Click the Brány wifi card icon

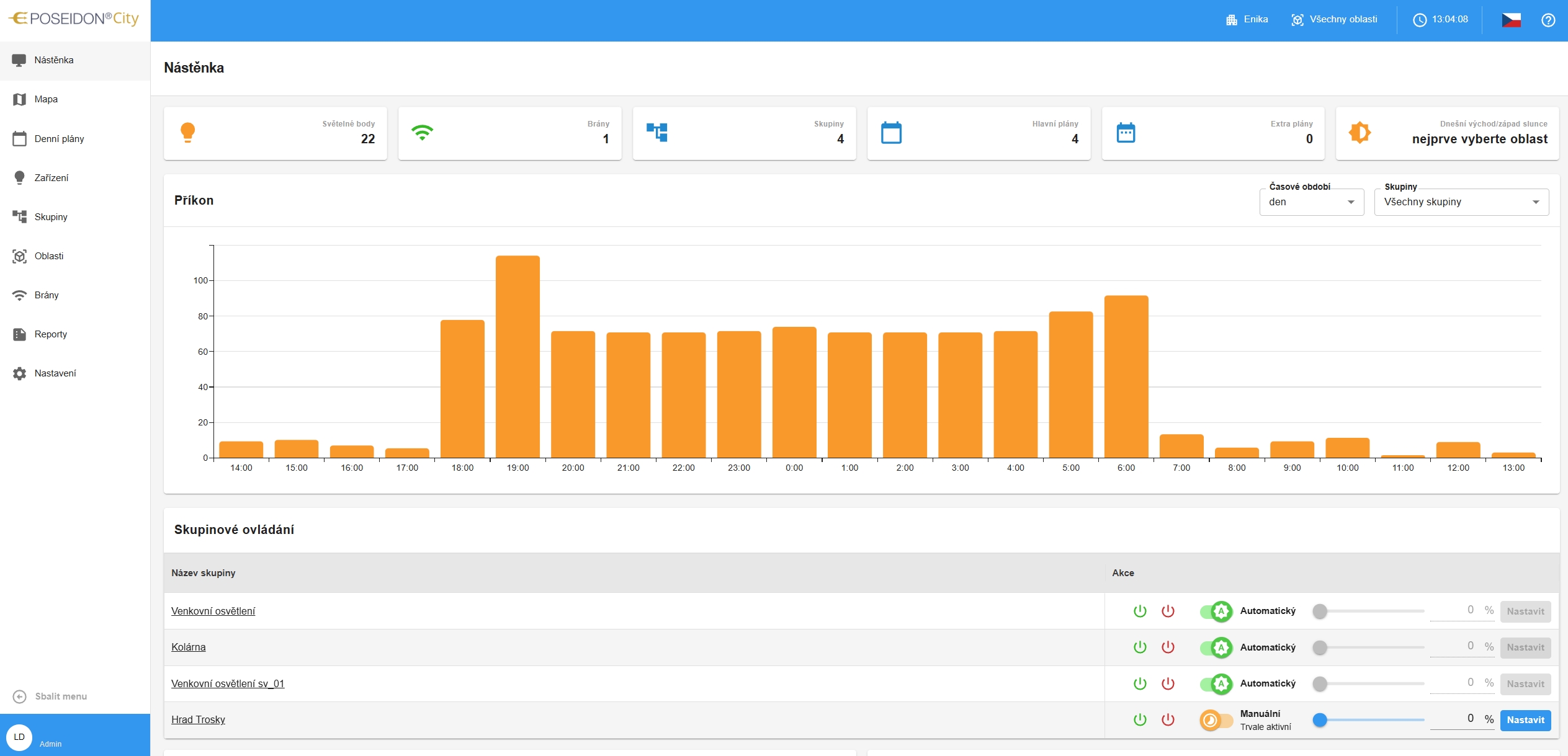coord(422,132)
